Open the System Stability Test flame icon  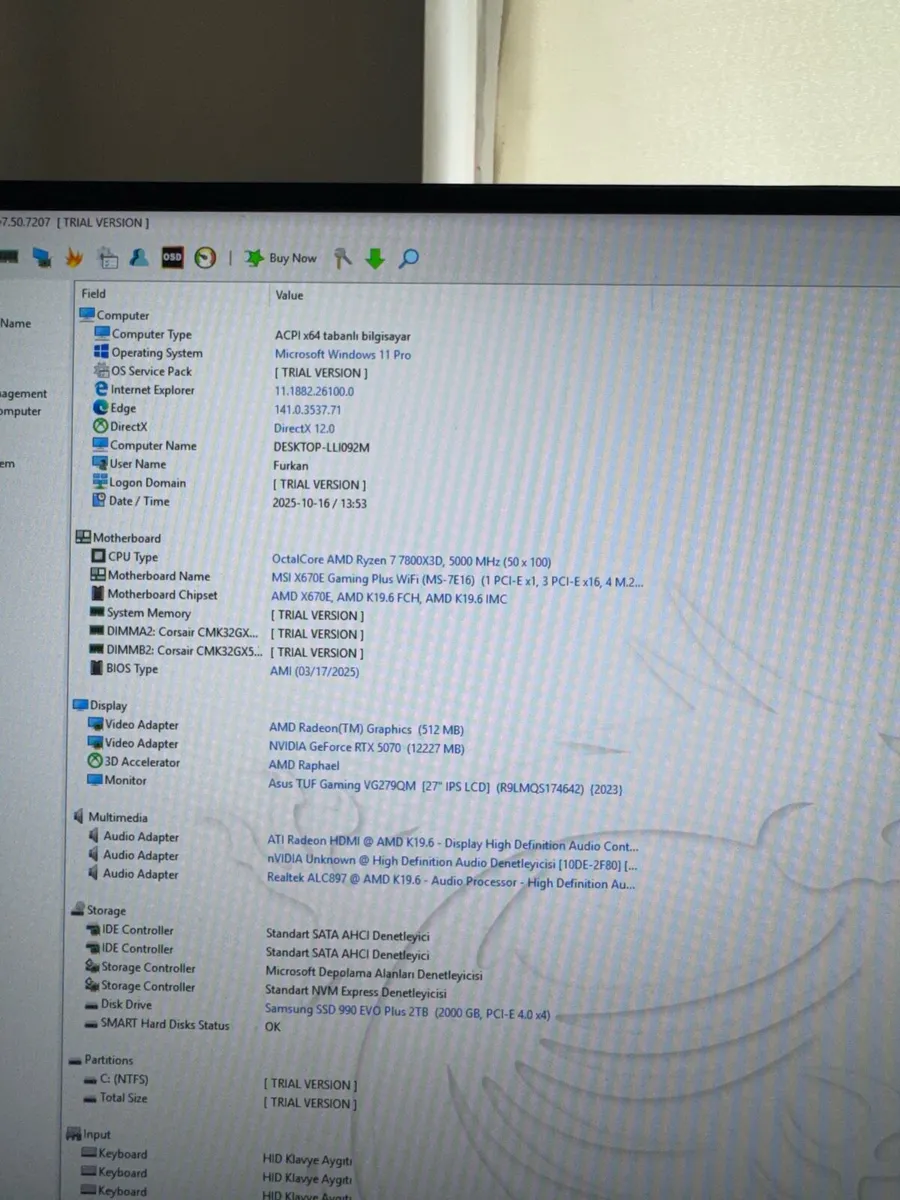point(74,258)
